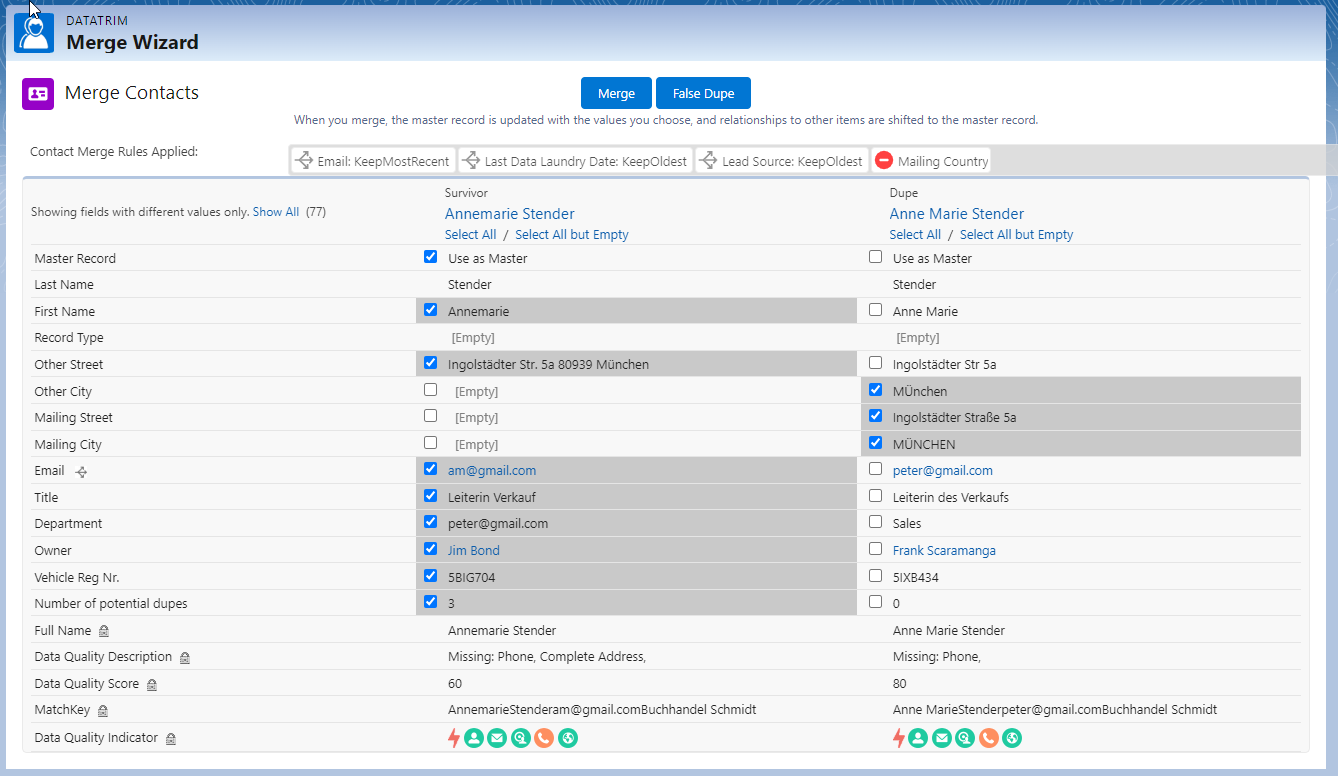Screen dimensions: 1338x776
Task: Click Select All under Survivor
Action: (x=470, y=235)
